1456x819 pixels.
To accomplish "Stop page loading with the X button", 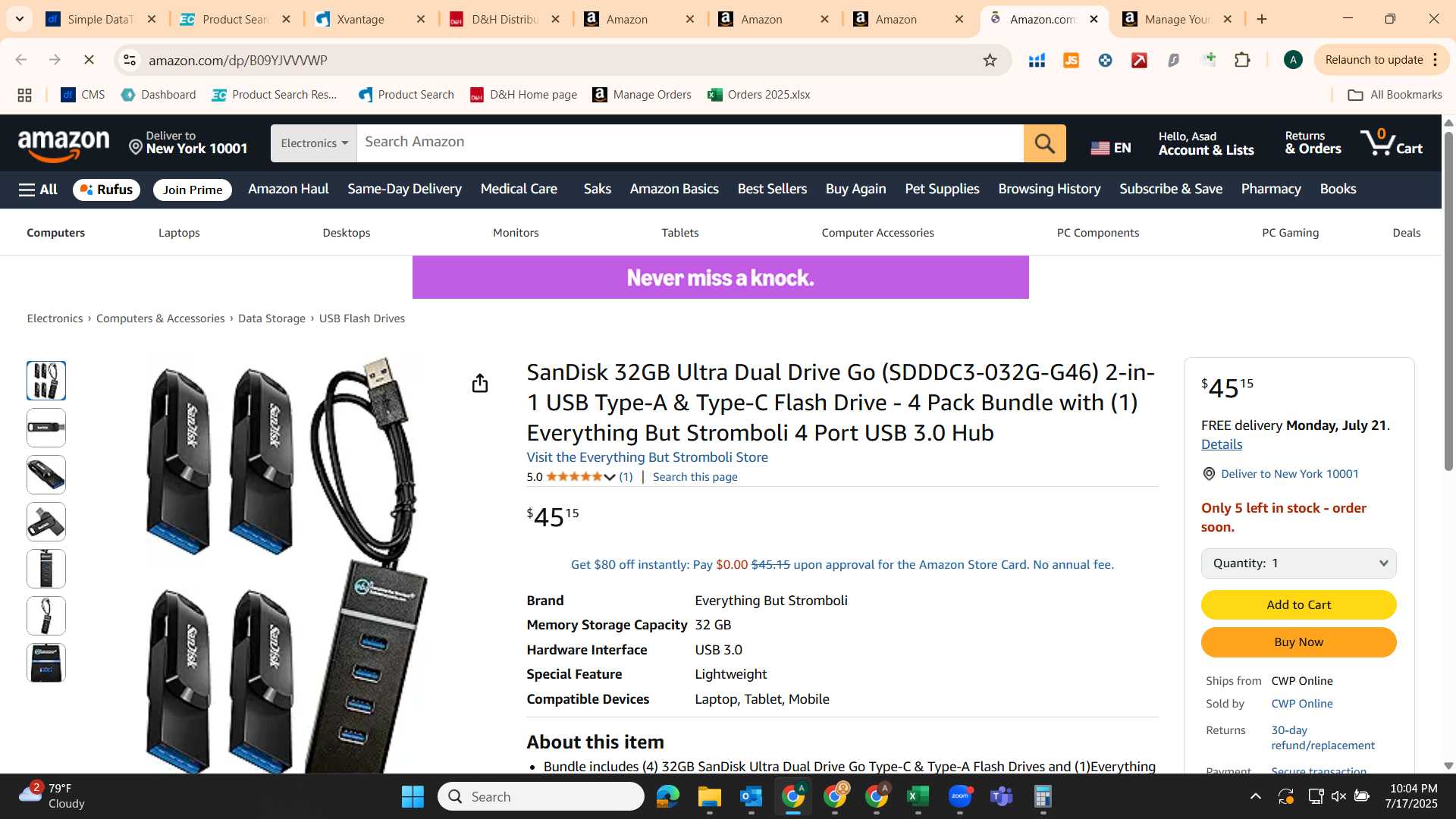I will (89, 60).
